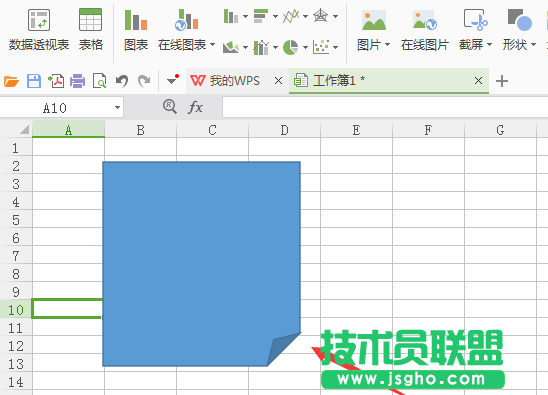The width and height of the screenshot is (548, 395).
Task: Click the pie chart icon
Action: (291, 47)
